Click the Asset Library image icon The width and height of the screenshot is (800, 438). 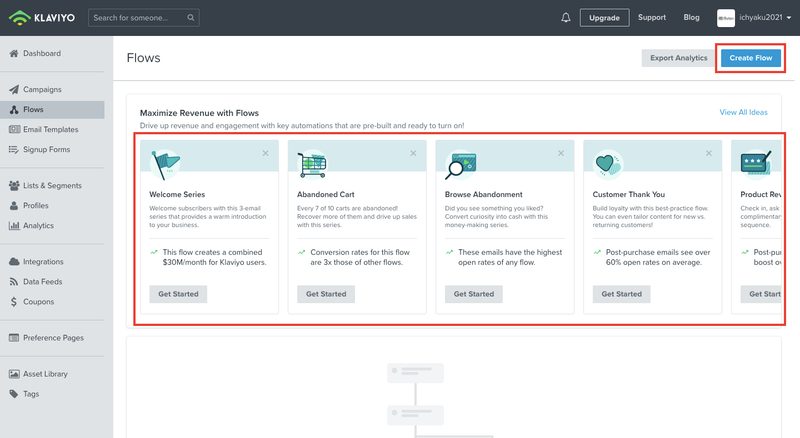(x=14, y=374)
